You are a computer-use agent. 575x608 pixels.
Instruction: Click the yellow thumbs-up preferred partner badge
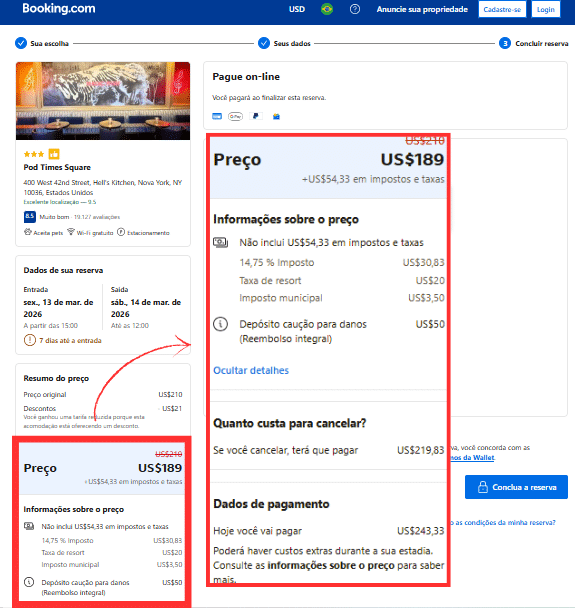point(54,154)
